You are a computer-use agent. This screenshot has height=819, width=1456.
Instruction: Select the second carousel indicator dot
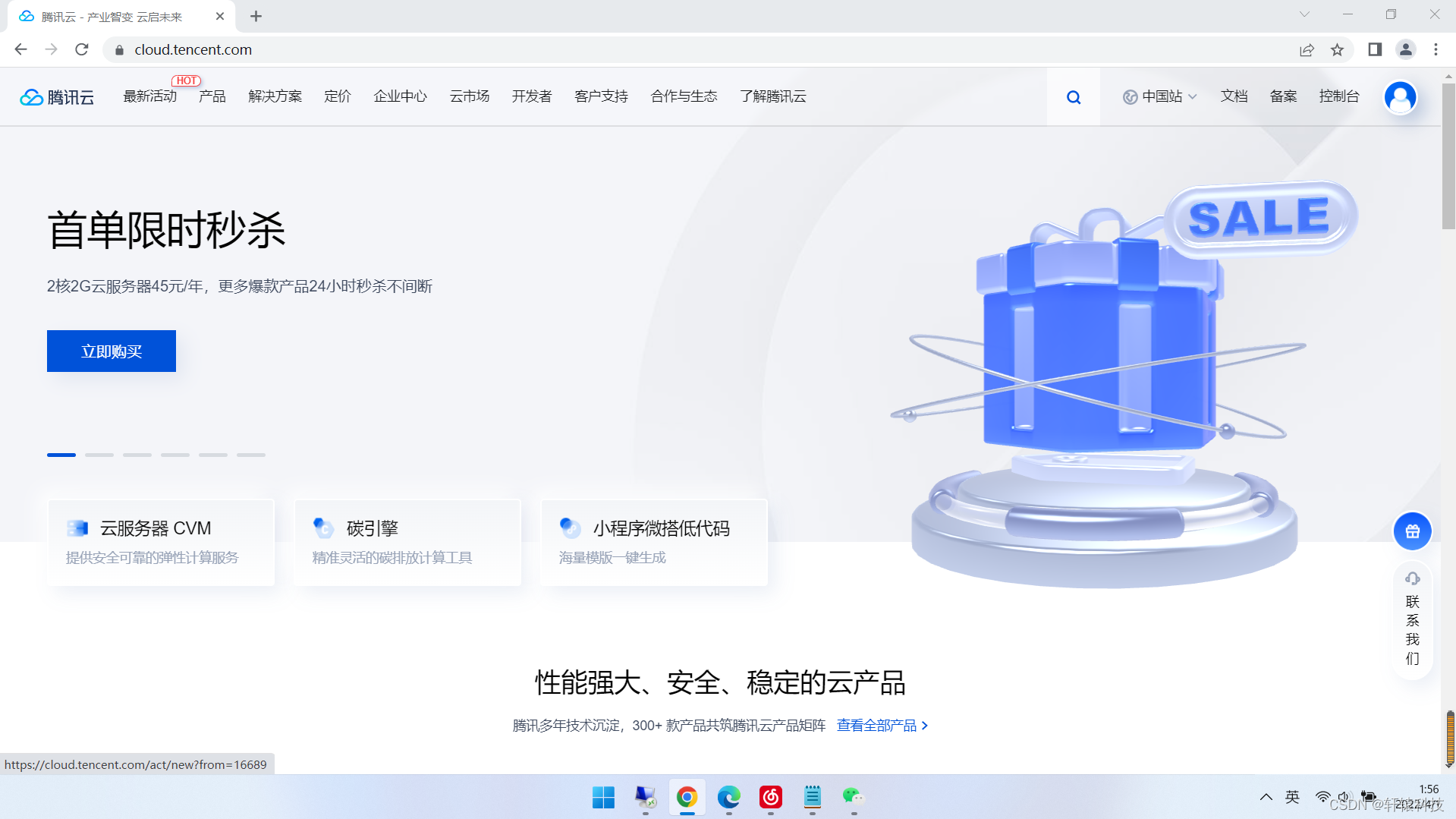pos(99,455)
